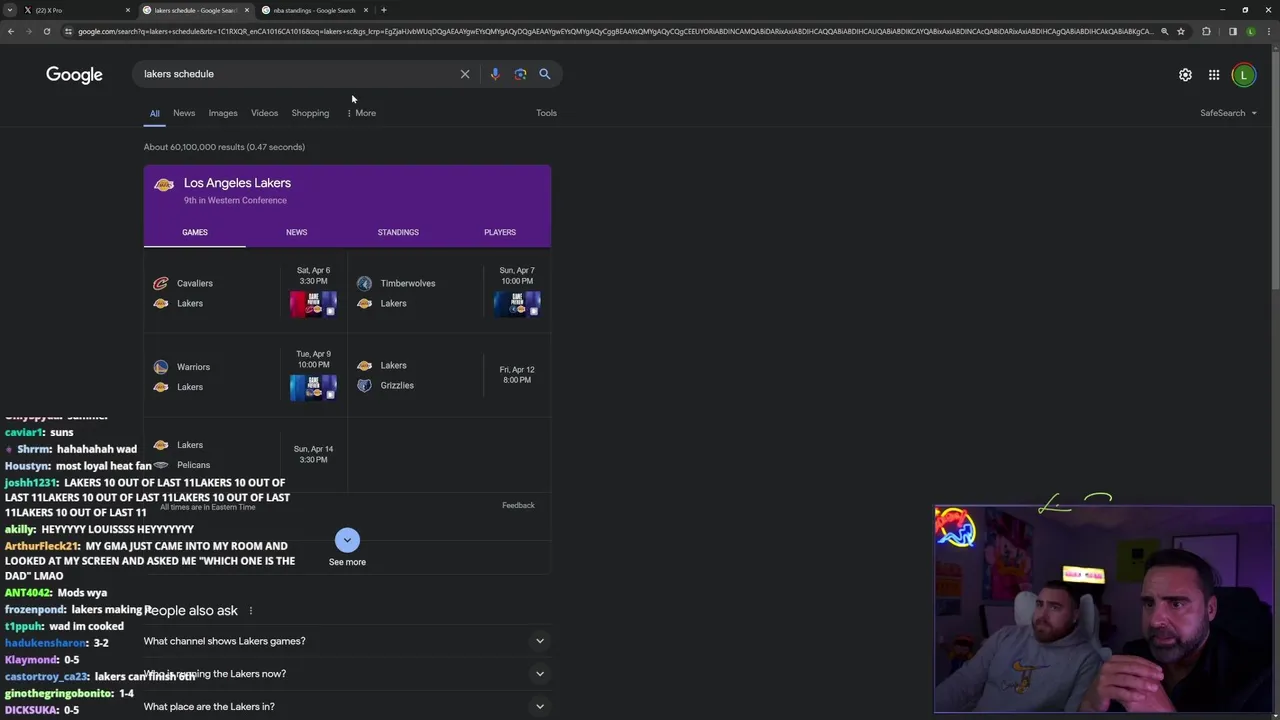
Task: Go back in browser history
Action: point(11,31)
